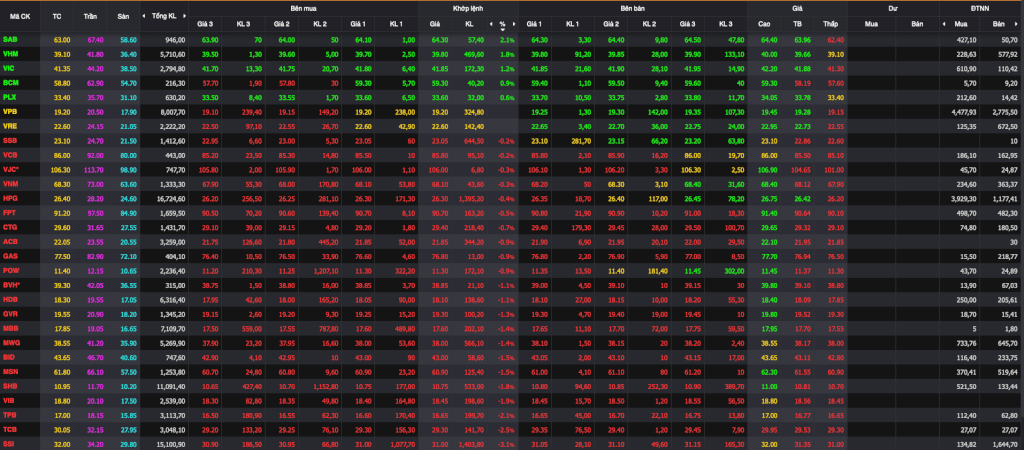Screen dimensions: 1024x450
Task: Sort by the Trần column header
Action: pos(91,16)
